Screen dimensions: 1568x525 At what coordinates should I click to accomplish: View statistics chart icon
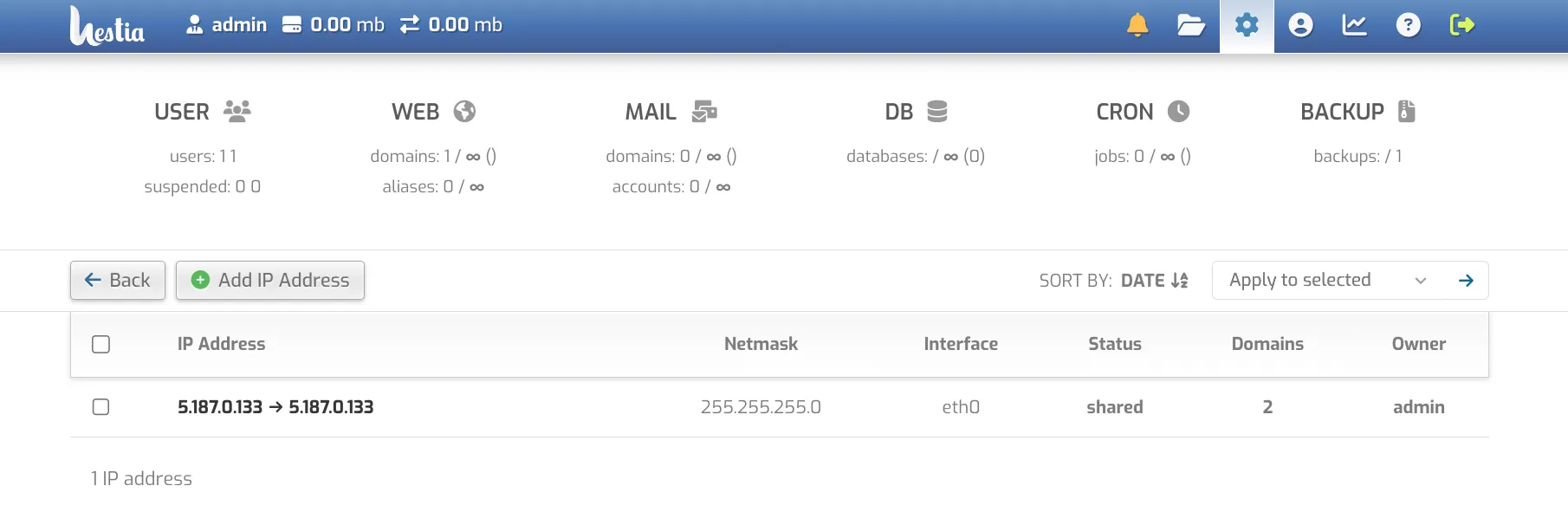pos(1354,25)
